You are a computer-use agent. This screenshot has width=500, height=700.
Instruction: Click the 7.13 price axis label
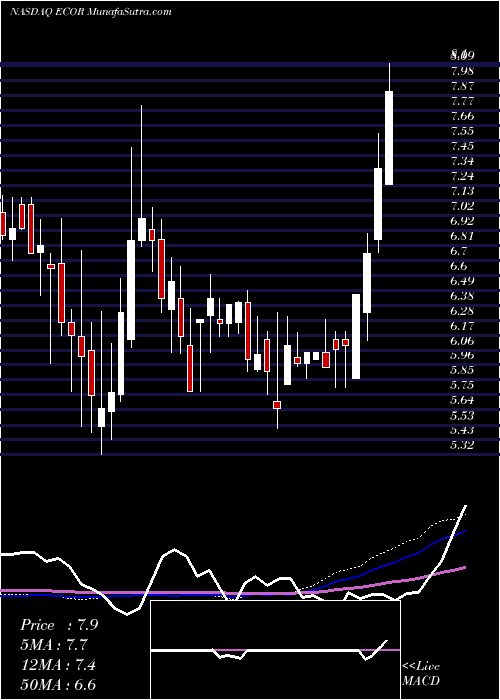(462, 191)
